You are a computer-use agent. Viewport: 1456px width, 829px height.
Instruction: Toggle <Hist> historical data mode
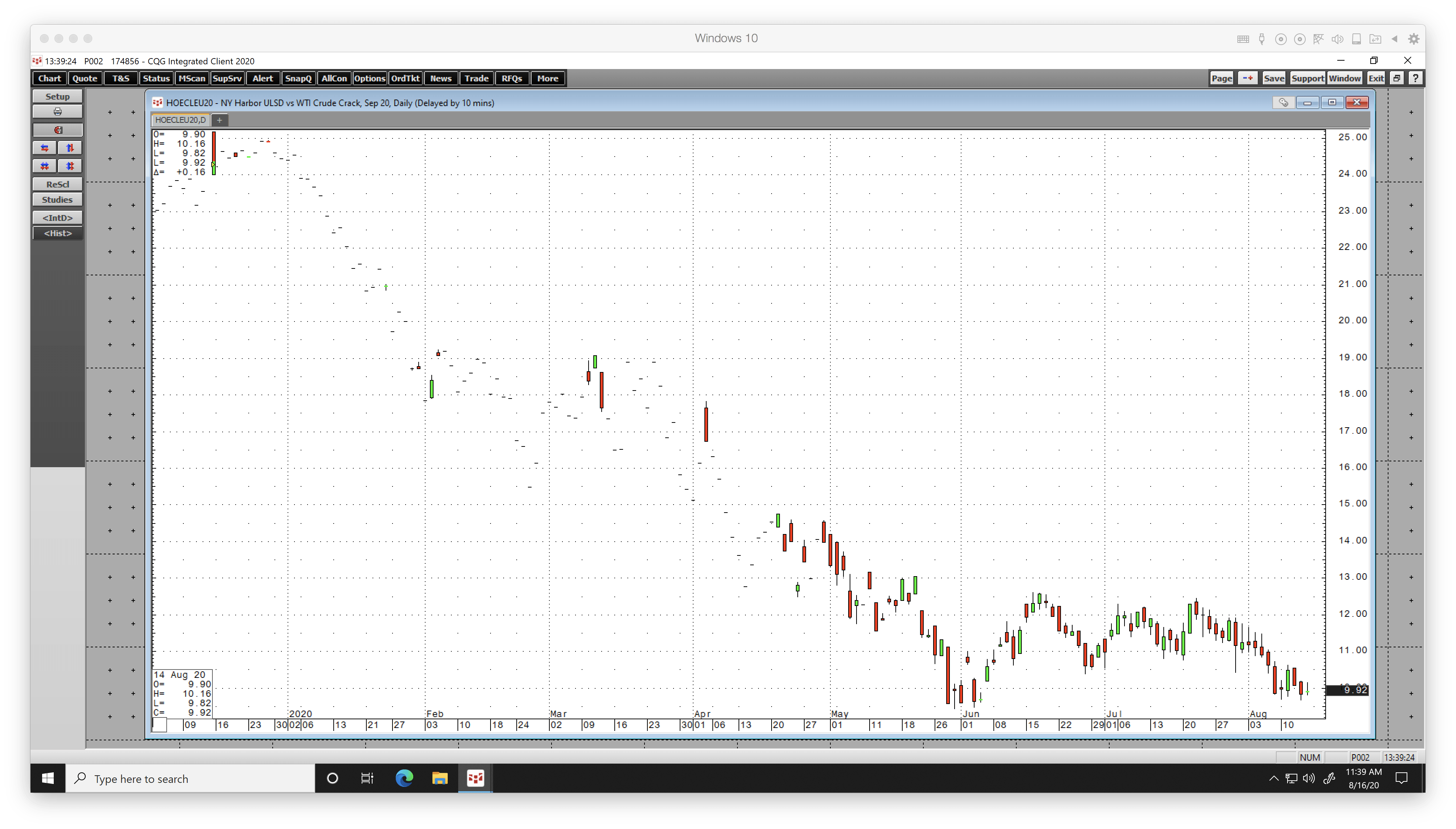(57, 233)
